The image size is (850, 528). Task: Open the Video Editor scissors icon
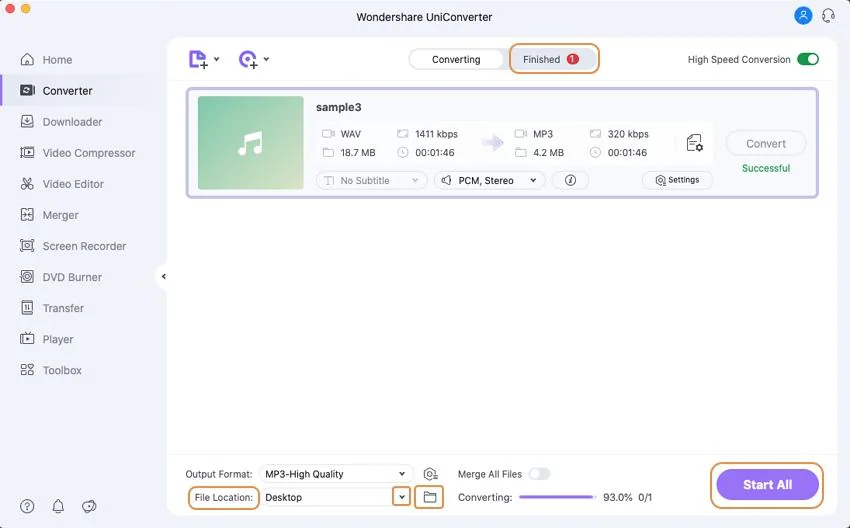tap(27, 184)
